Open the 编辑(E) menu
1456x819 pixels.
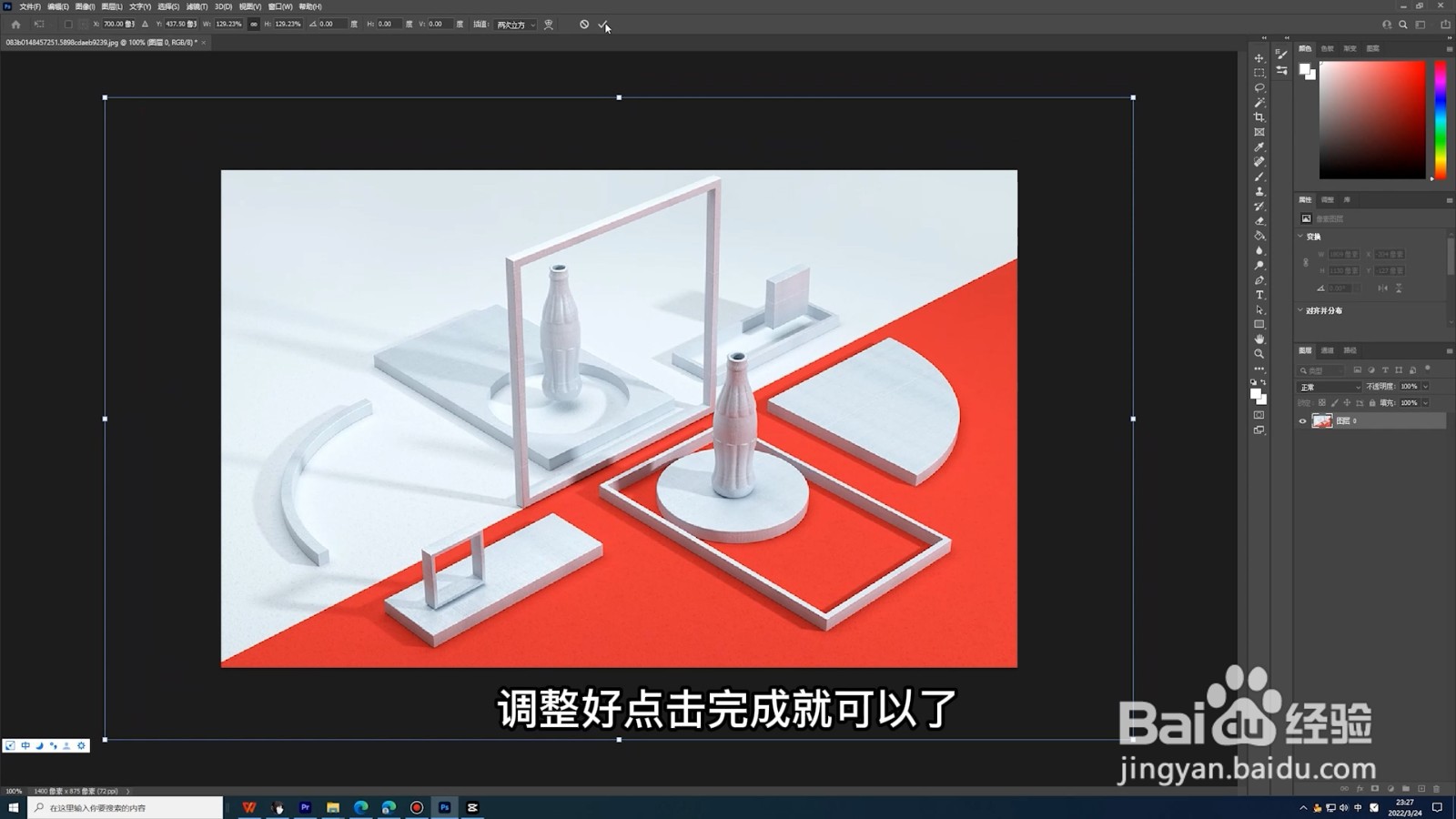tap(58, 6)
